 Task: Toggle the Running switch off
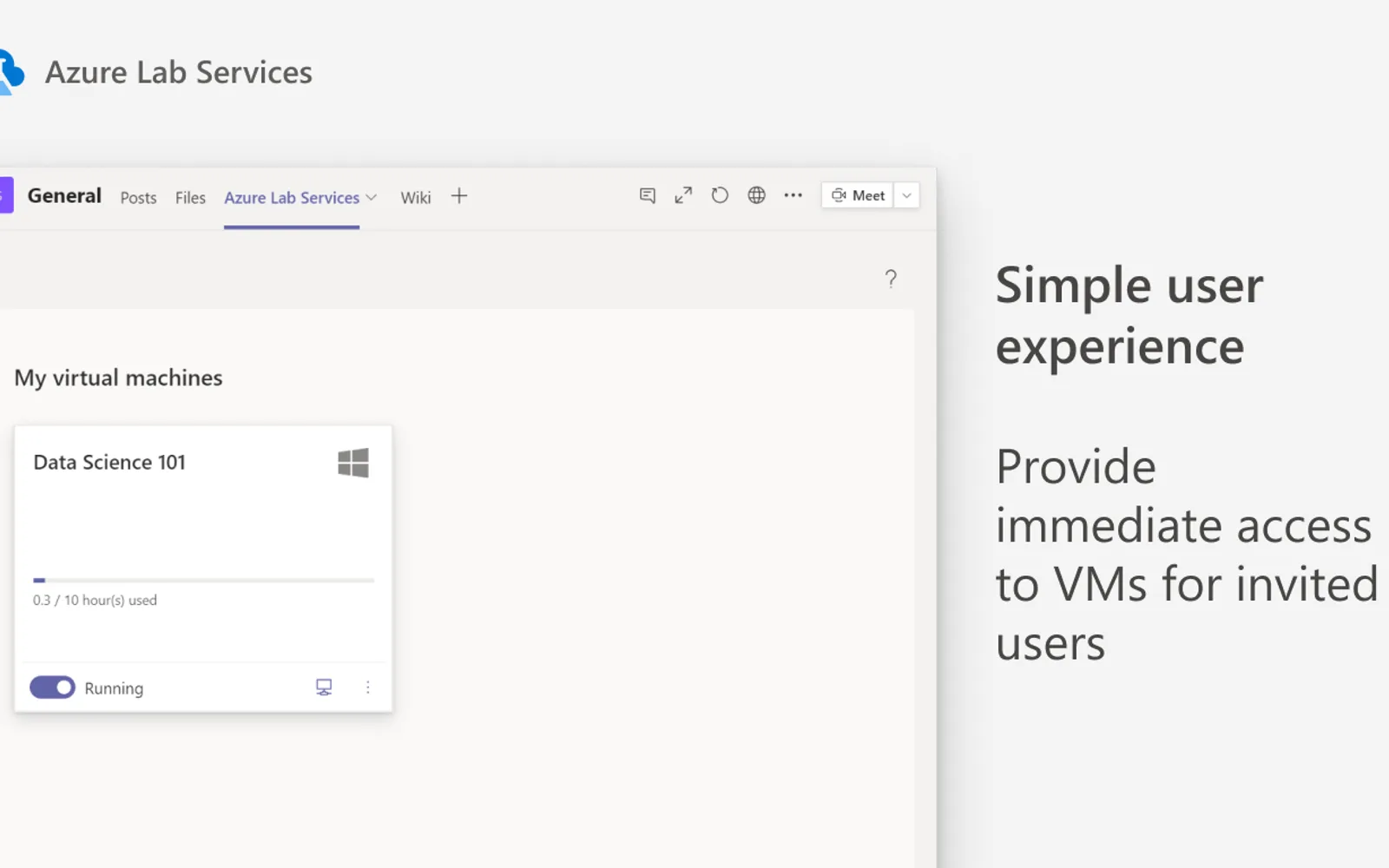pyautogui.click(x=53, y=687)
